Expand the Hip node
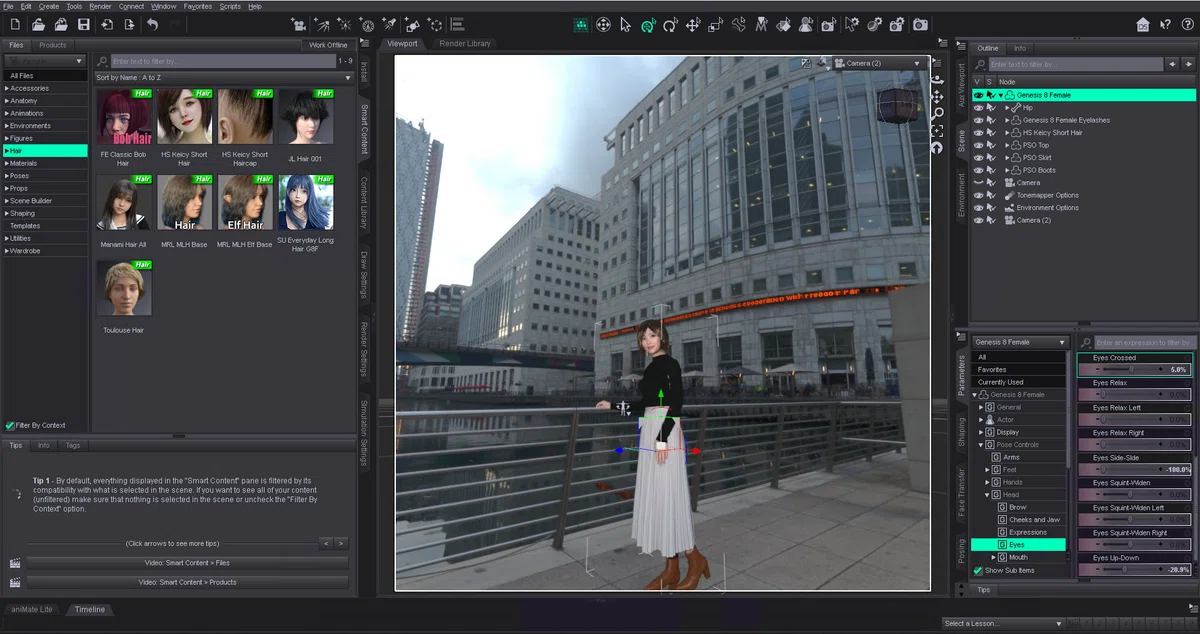Screen dimensions: 1200x634 1008,107
